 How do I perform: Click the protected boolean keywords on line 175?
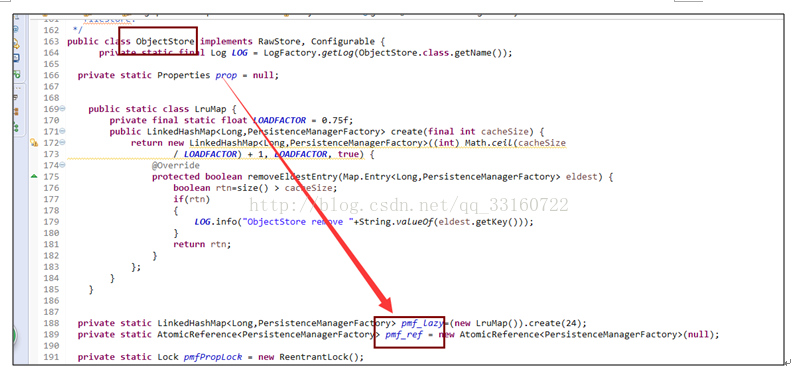197,177
